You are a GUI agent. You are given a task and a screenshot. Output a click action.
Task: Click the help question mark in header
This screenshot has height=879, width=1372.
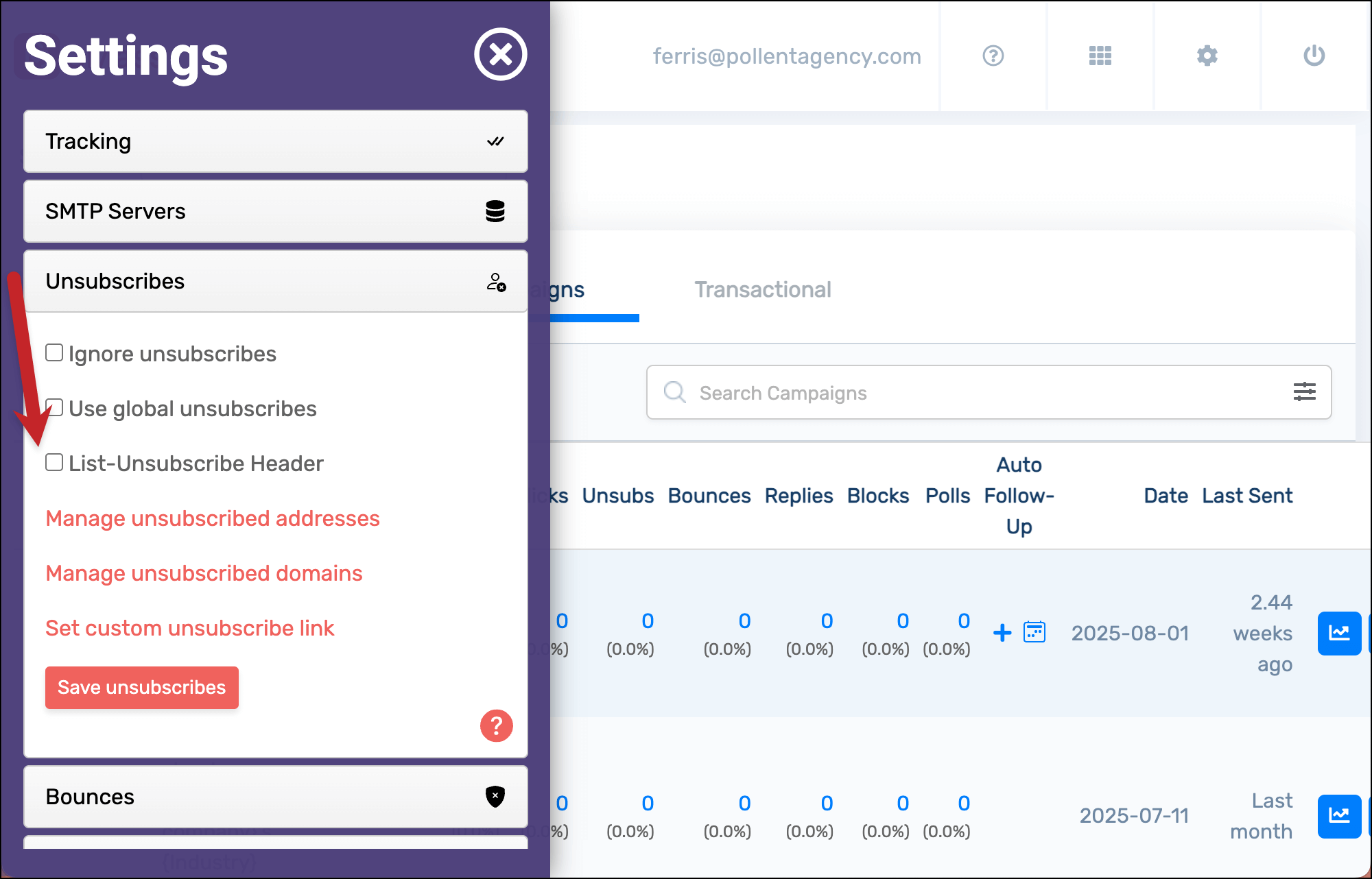pyautogui.click(x=993, y=56)
